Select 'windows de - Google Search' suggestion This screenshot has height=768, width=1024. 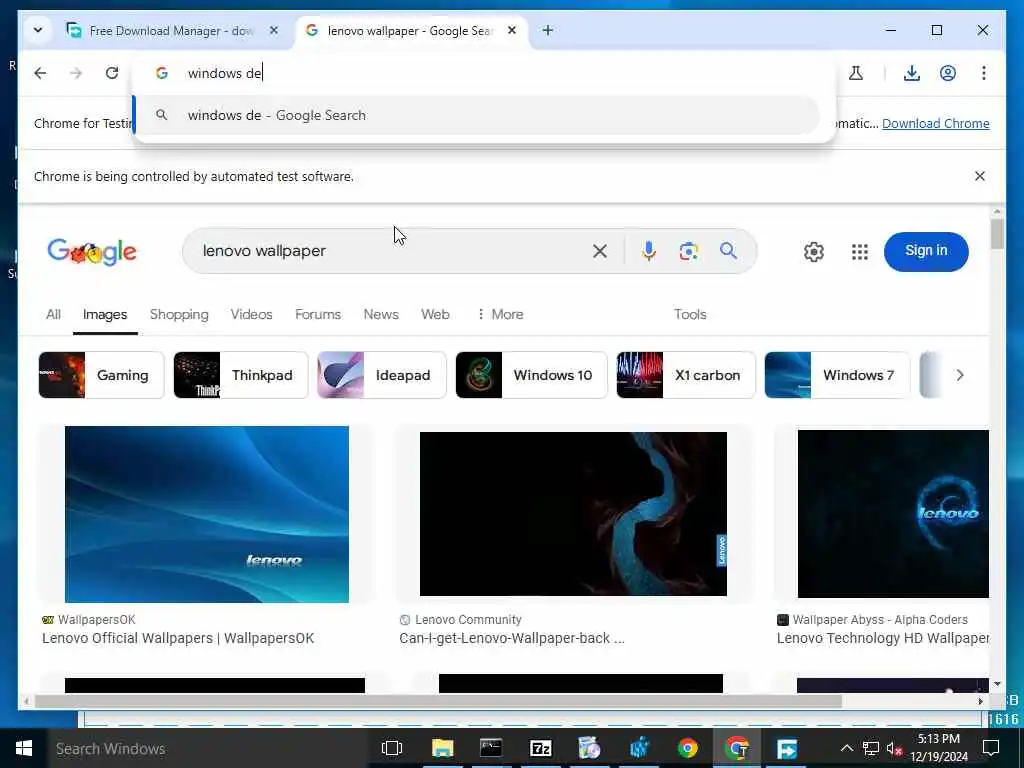(477, 116)
